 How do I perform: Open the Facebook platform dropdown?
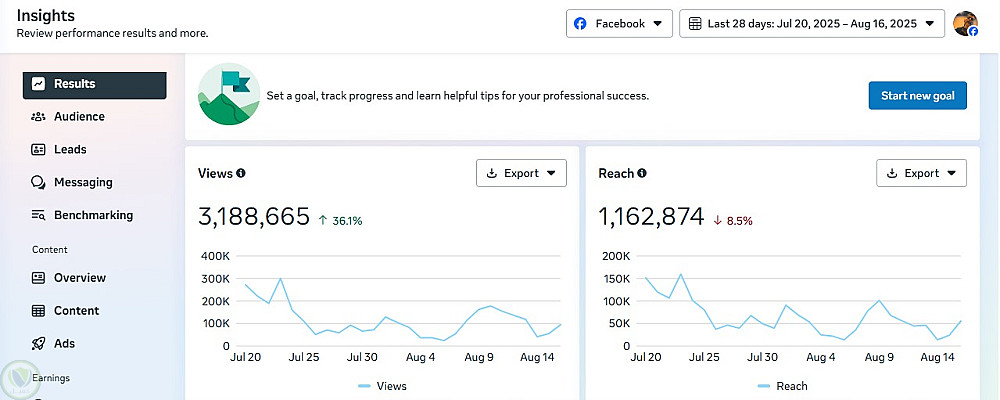619,24
